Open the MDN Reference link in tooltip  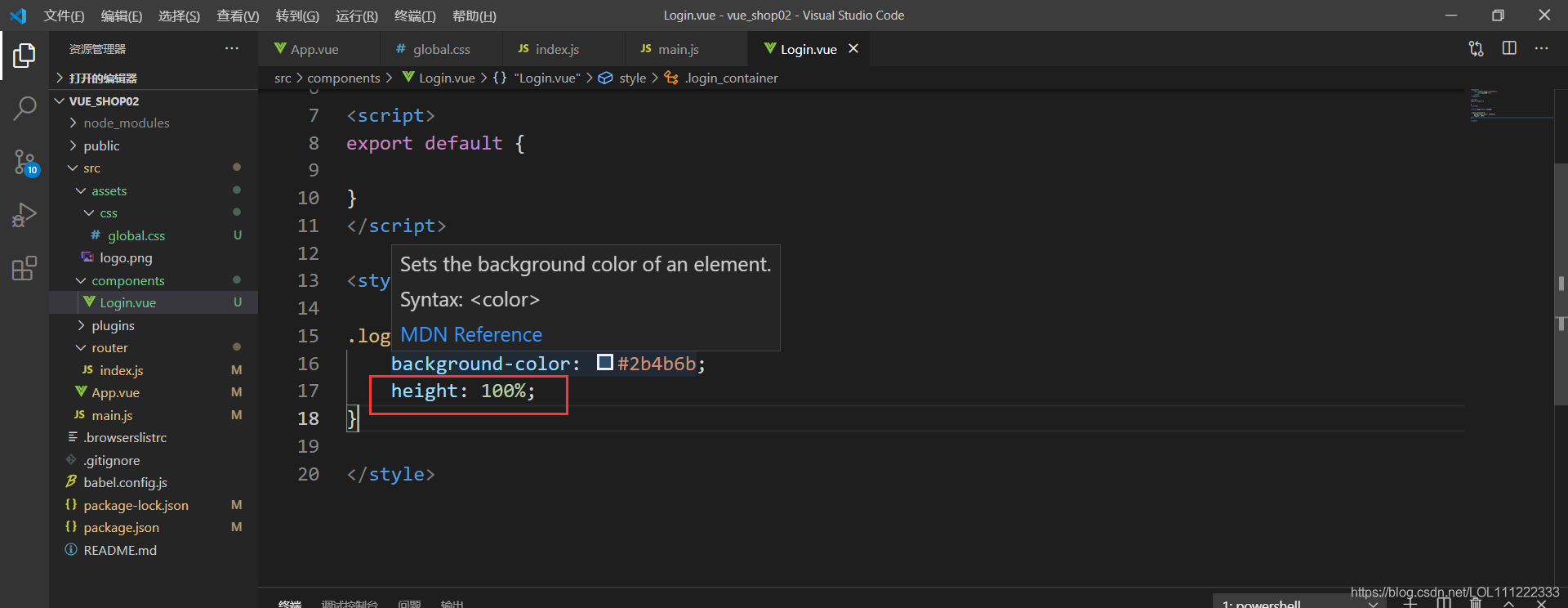tap(471, 334)
